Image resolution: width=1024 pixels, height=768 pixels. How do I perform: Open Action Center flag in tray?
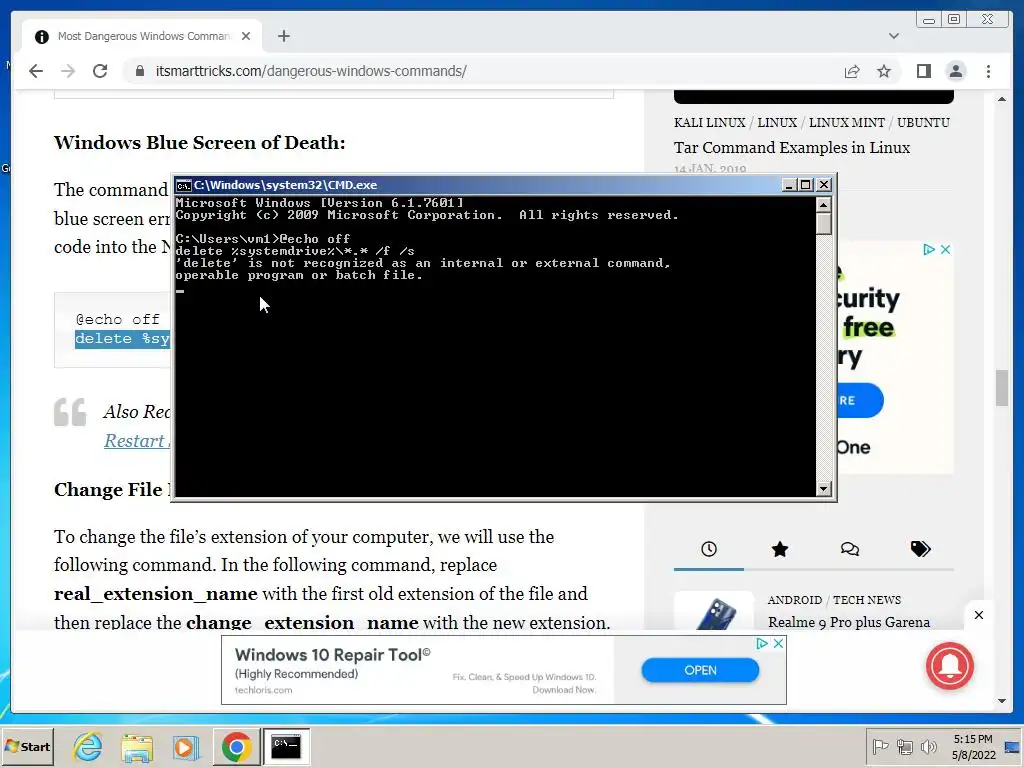[x=880, y=746]
